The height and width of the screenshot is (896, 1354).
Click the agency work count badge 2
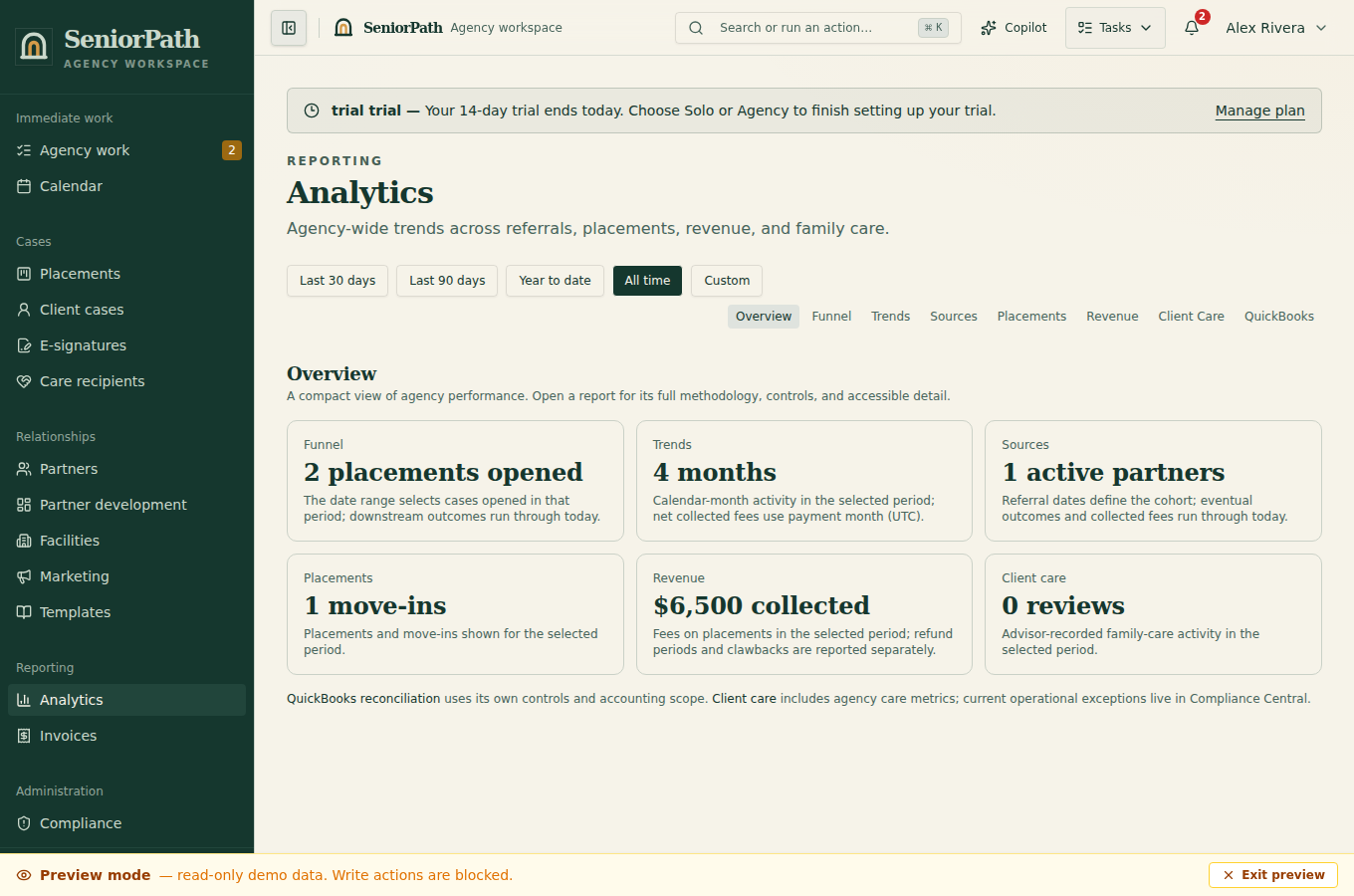tap(232, 150)
